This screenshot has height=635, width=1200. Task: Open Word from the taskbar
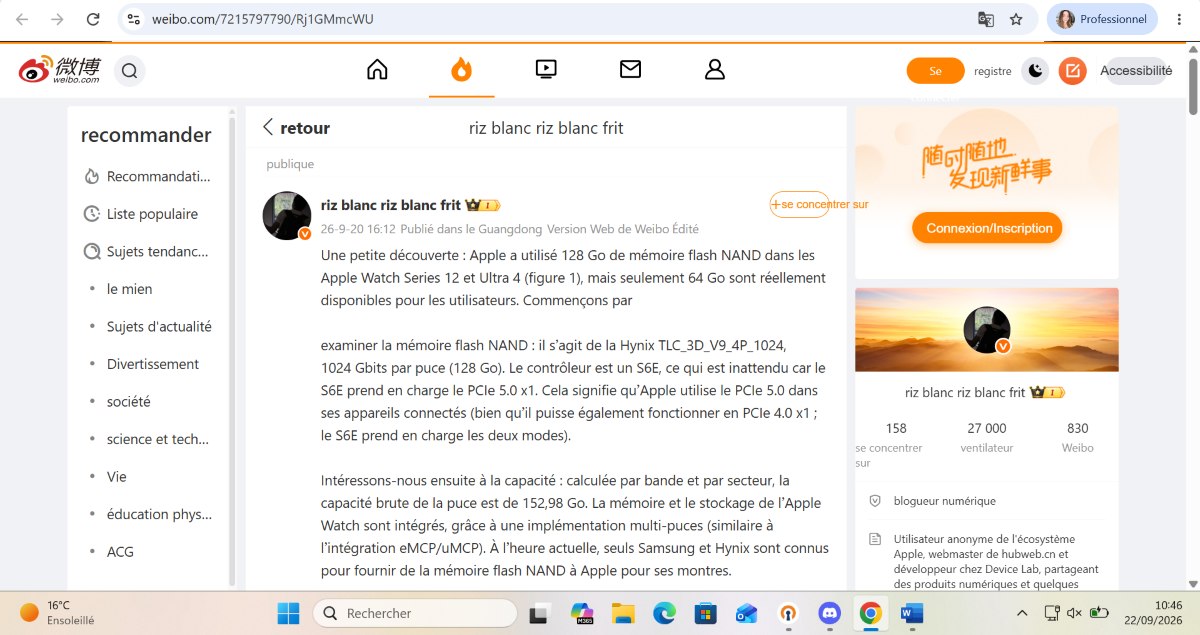(x=911, y=612)
